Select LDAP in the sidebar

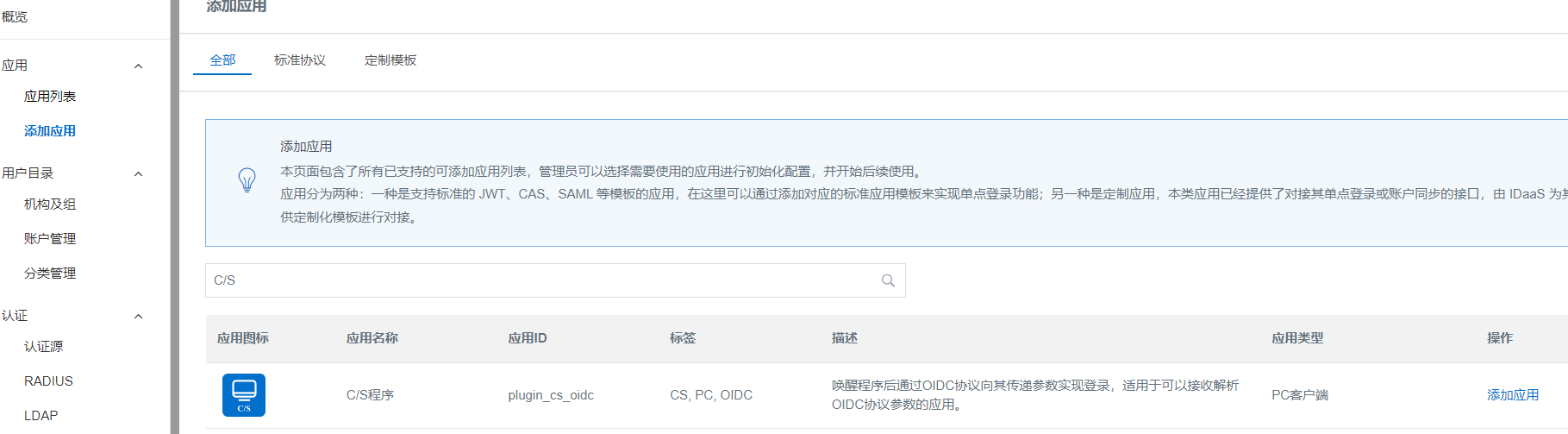pyautogui.click(x=41, y=416)
